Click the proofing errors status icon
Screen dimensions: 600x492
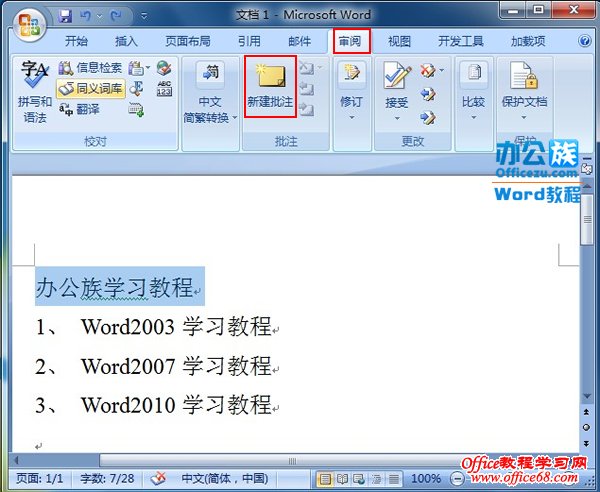point(158,478)
